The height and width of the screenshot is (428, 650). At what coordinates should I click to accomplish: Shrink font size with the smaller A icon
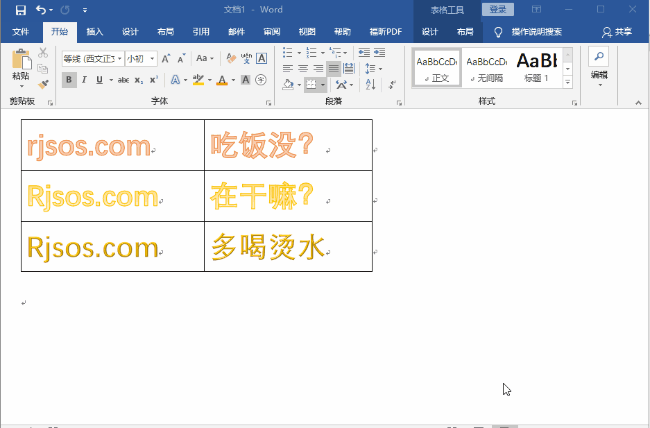coord(181,58)
